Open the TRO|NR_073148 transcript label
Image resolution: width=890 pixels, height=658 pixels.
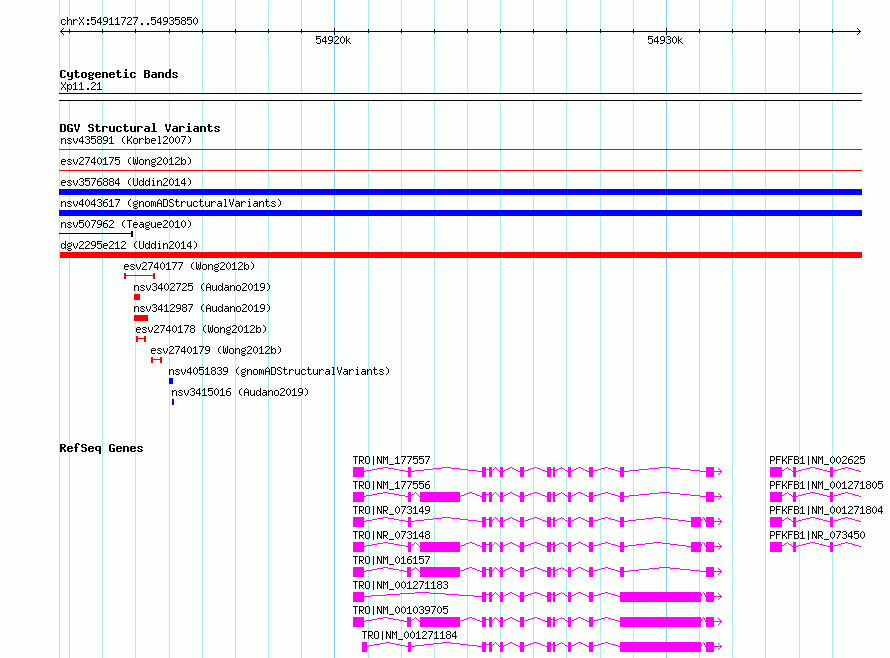point(392,535)
